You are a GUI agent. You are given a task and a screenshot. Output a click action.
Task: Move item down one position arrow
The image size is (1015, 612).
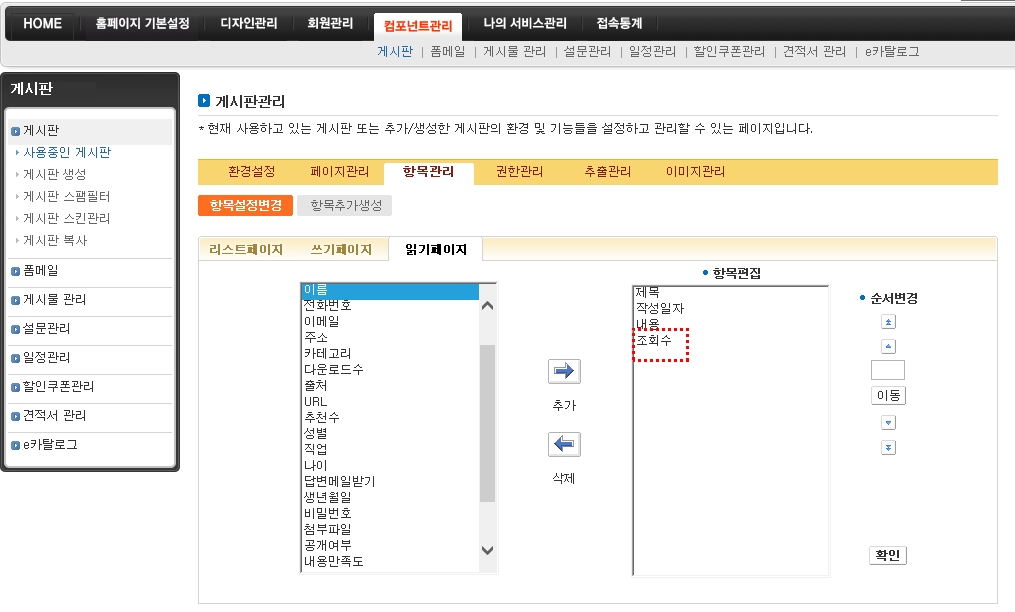point(887,422)
